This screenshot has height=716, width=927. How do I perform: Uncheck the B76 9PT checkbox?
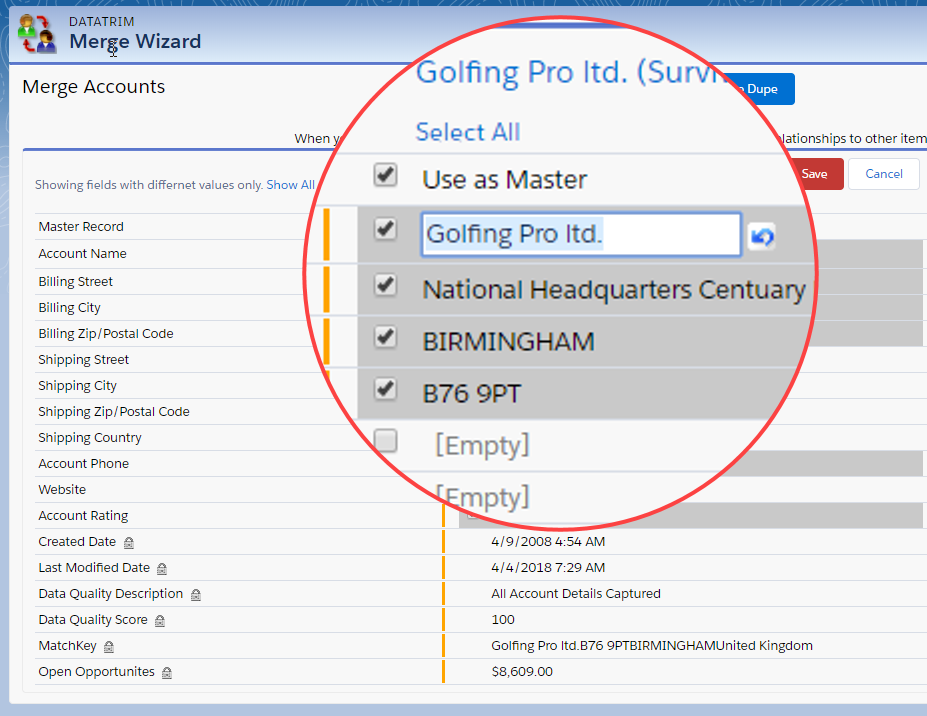click(x=385, y=389)
